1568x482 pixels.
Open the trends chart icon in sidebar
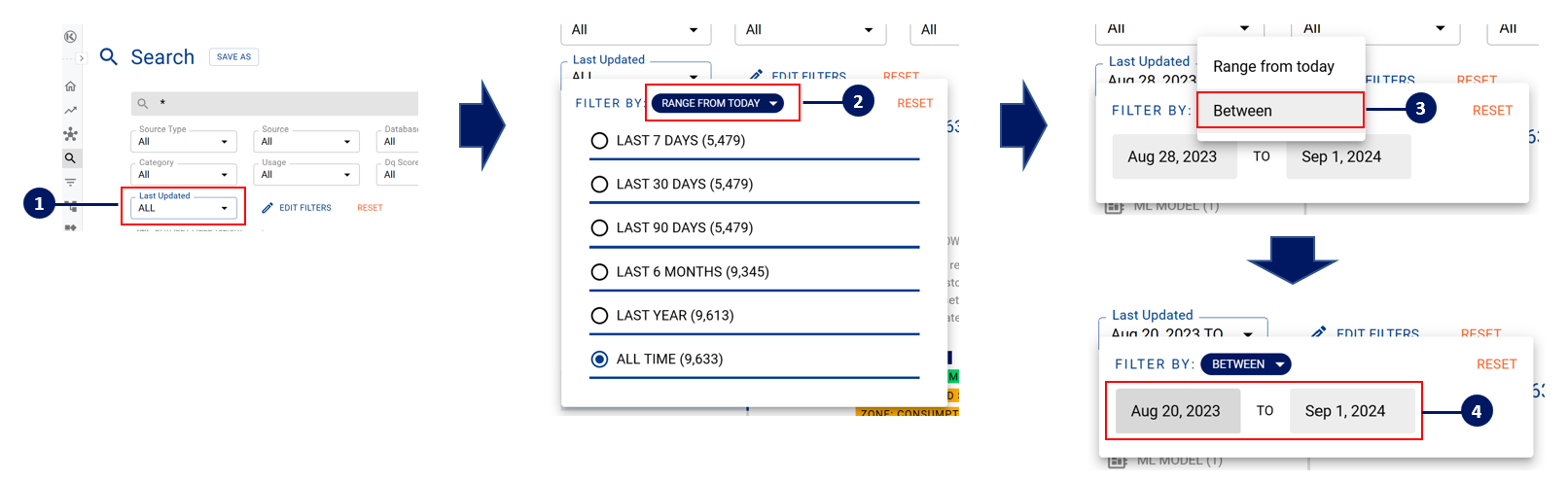[x=70, y=110]
